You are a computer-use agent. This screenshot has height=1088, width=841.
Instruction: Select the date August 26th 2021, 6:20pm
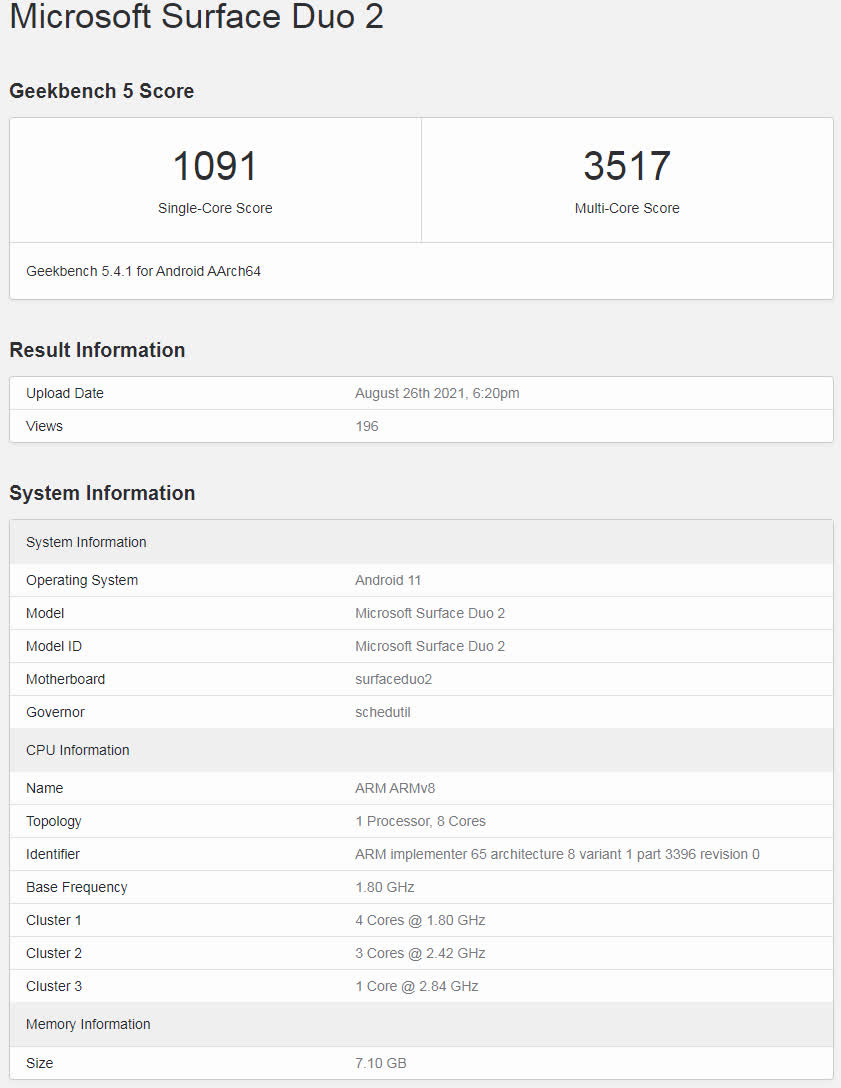(437, 393)
